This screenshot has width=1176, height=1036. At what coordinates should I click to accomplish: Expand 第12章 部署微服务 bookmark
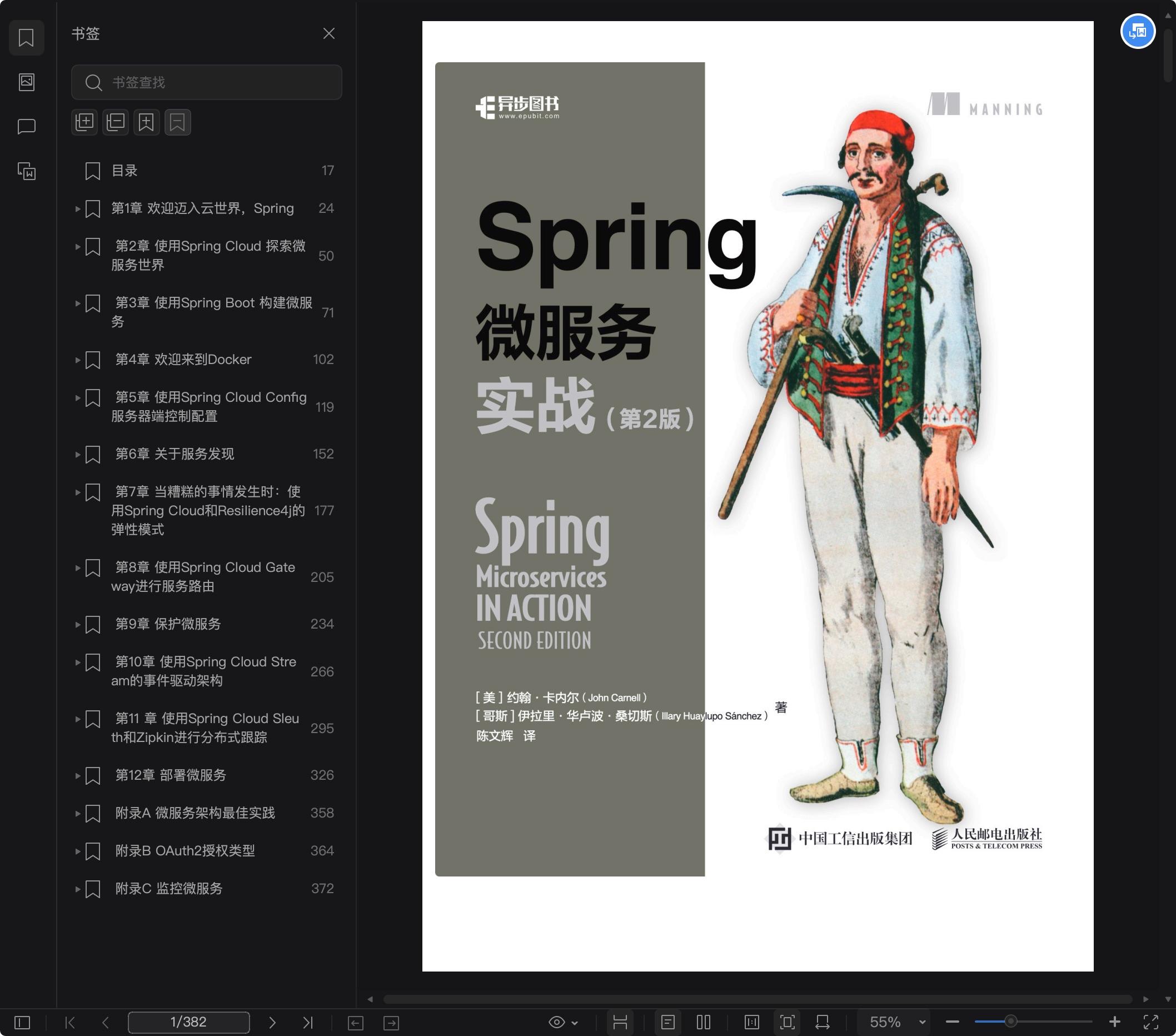[x=77, y=776]
